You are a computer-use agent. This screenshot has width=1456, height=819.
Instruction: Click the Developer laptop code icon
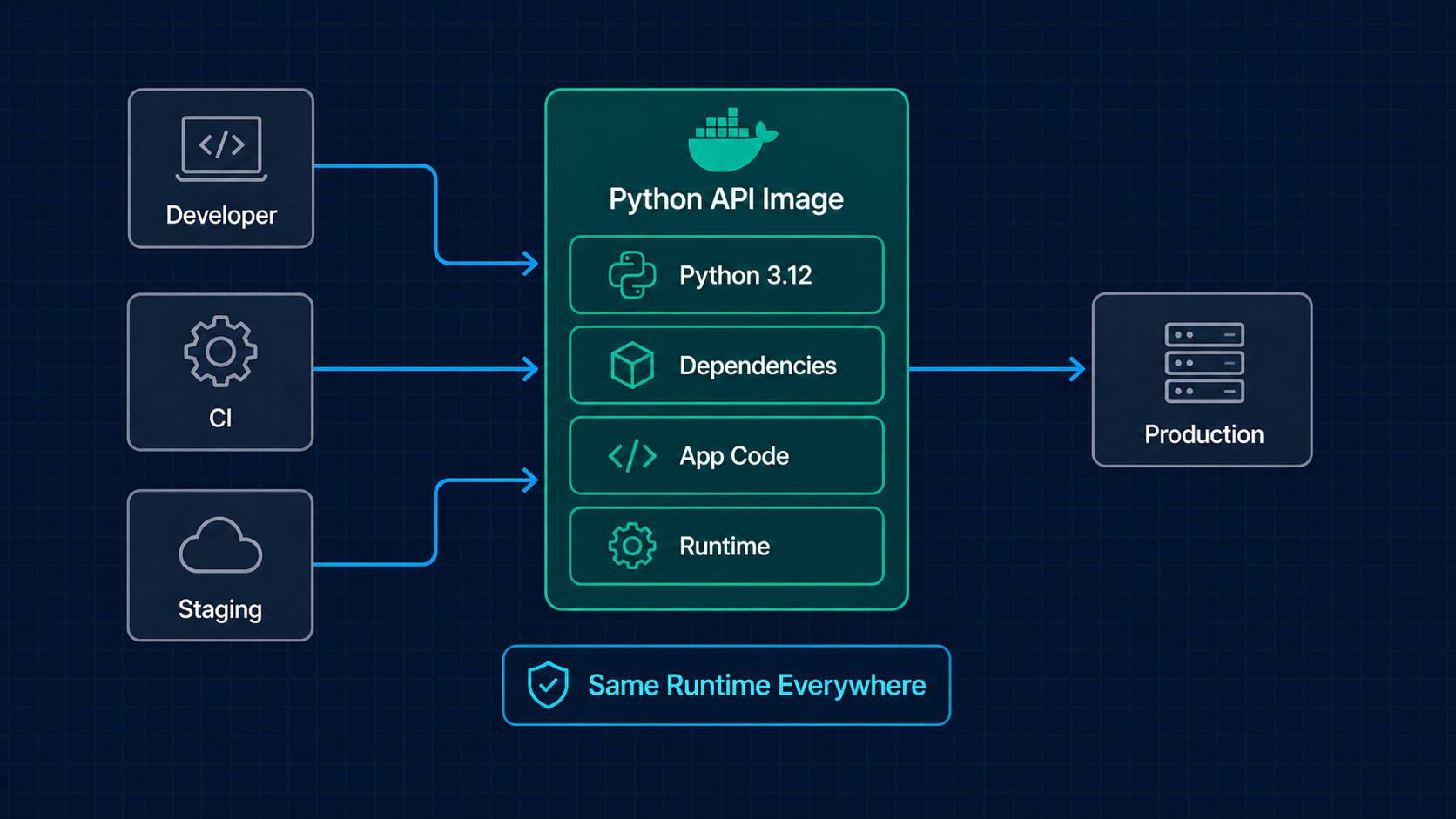[221, 148]
